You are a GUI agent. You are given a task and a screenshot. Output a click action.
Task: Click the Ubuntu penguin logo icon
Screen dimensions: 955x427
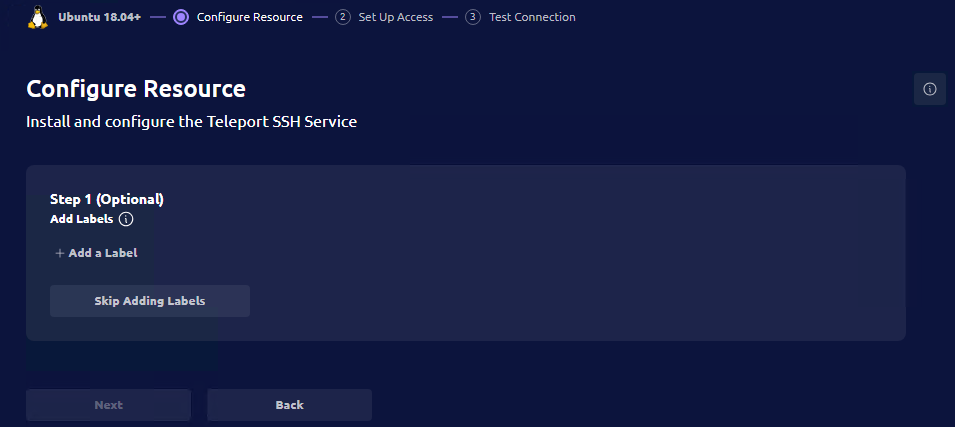pyautogui.click(x=38, y=17)
